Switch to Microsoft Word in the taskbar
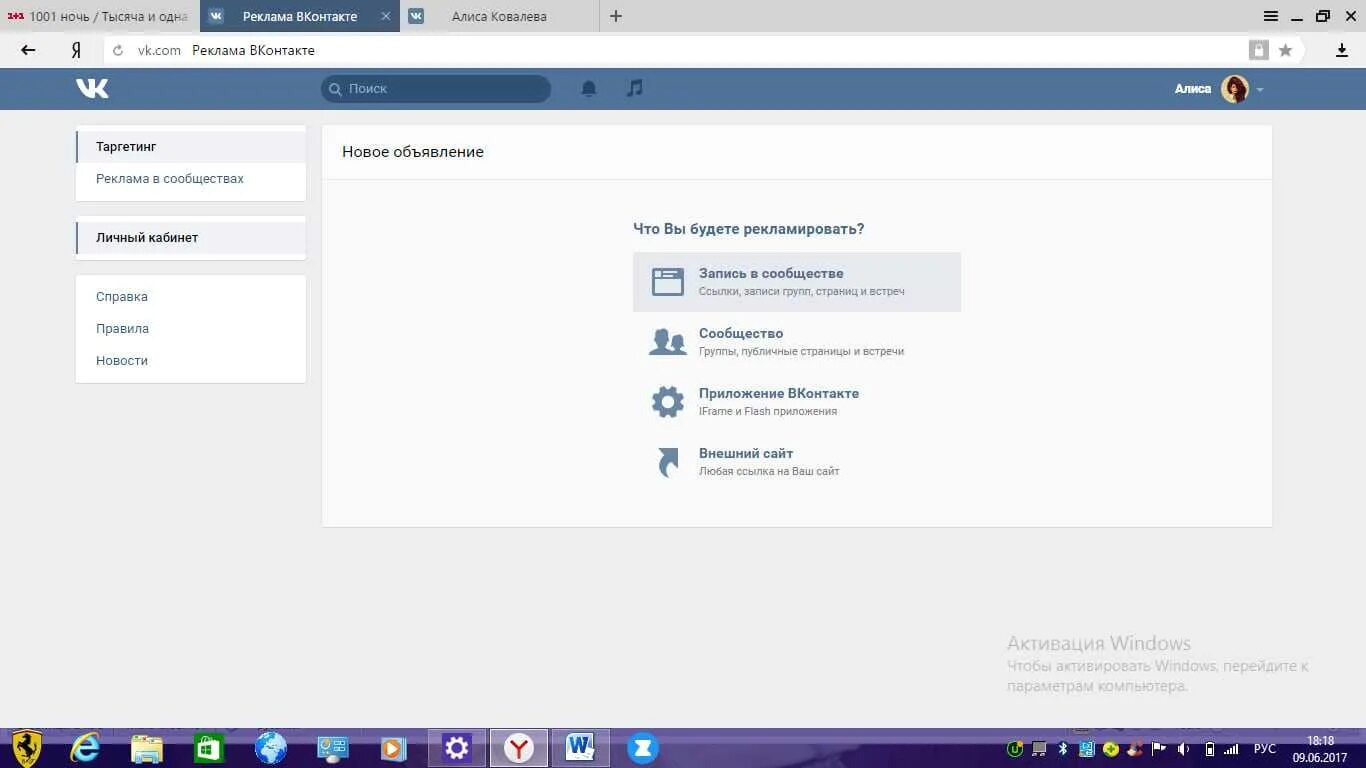This screenshot has width=1366, height=768. (x=580, y=748)
